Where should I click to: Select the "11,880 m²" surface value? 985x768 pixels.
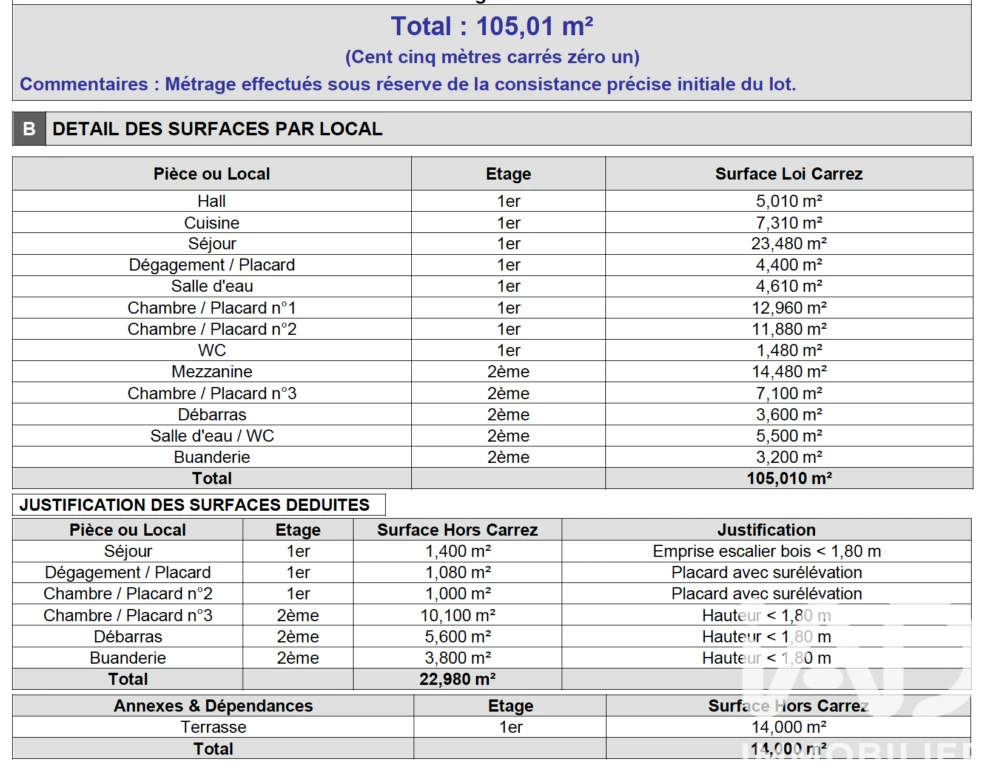789,329
